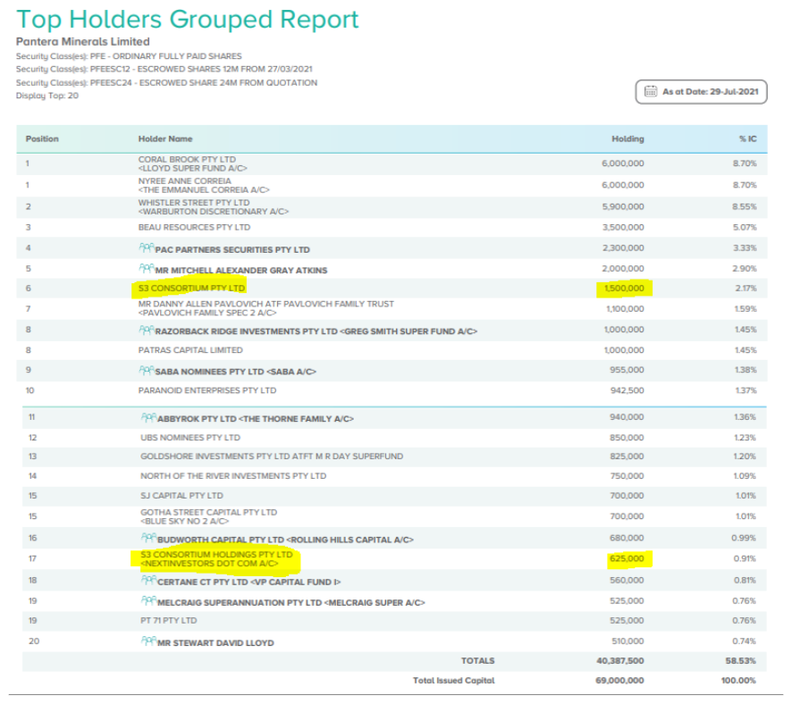
Task: Select Gotha Street Capital Pty Ltd name
Action: pyautogui.click(x=209, y=516)
